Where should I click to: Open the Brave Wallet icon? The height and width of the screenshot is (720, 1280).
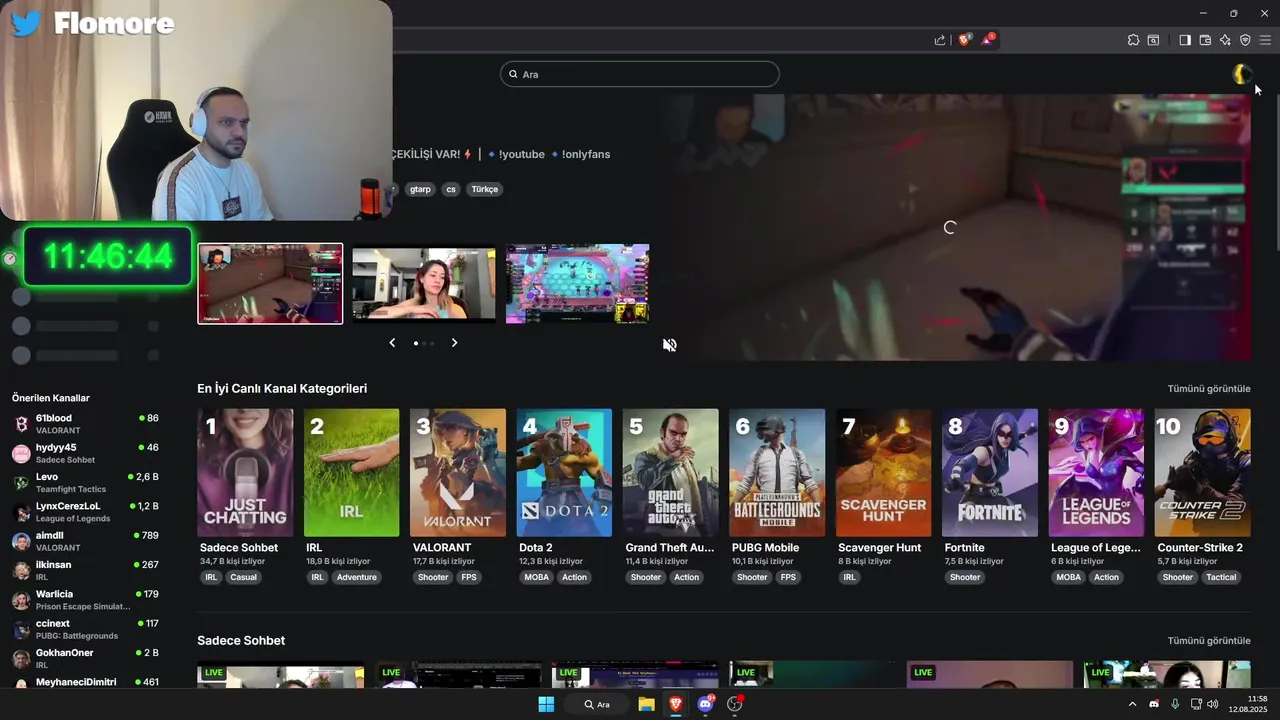tap(1205, 40)
